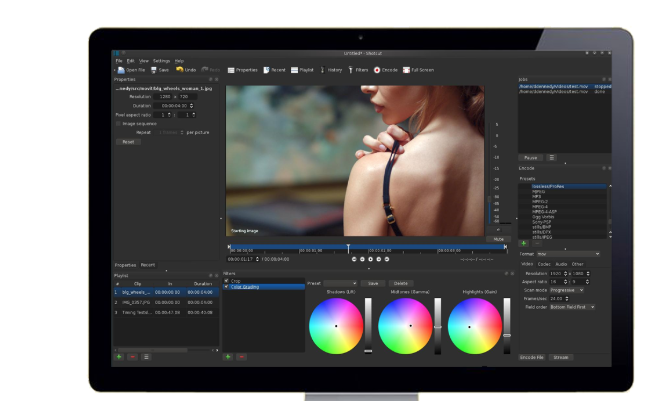Click the filter preset Delete button

tap(401, 283)
